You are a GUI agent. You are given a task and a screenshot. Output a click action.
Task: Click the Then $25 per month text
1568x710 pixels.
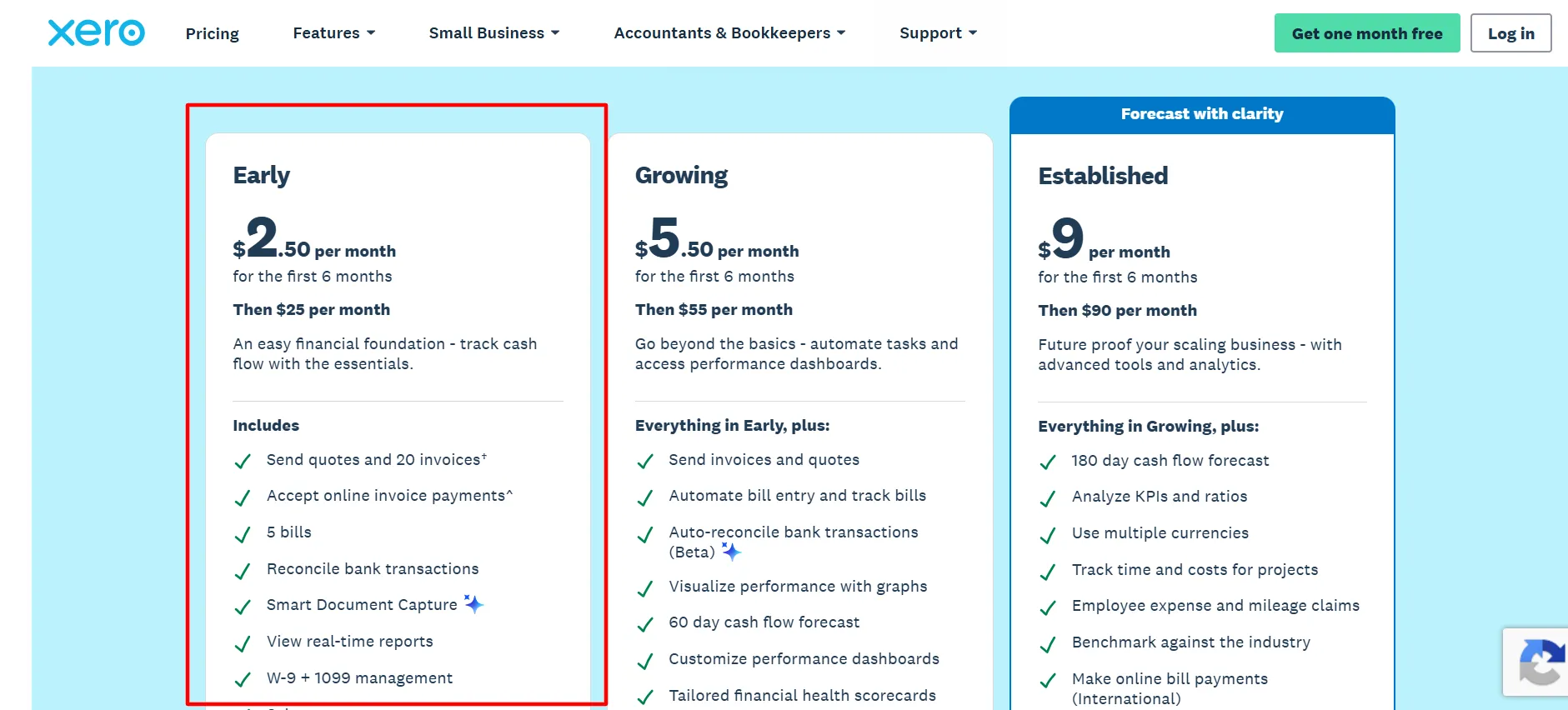312,309
